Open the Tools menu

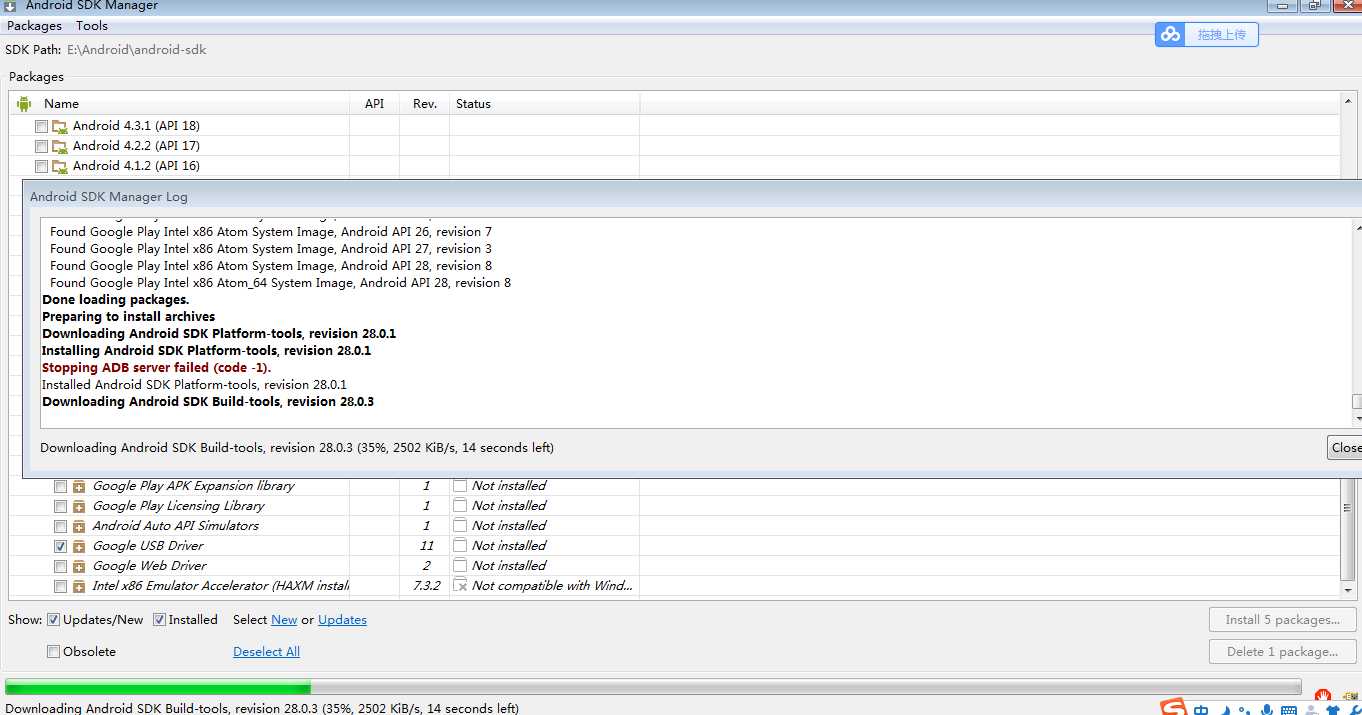pyautogui.click(x=92, y=26)
